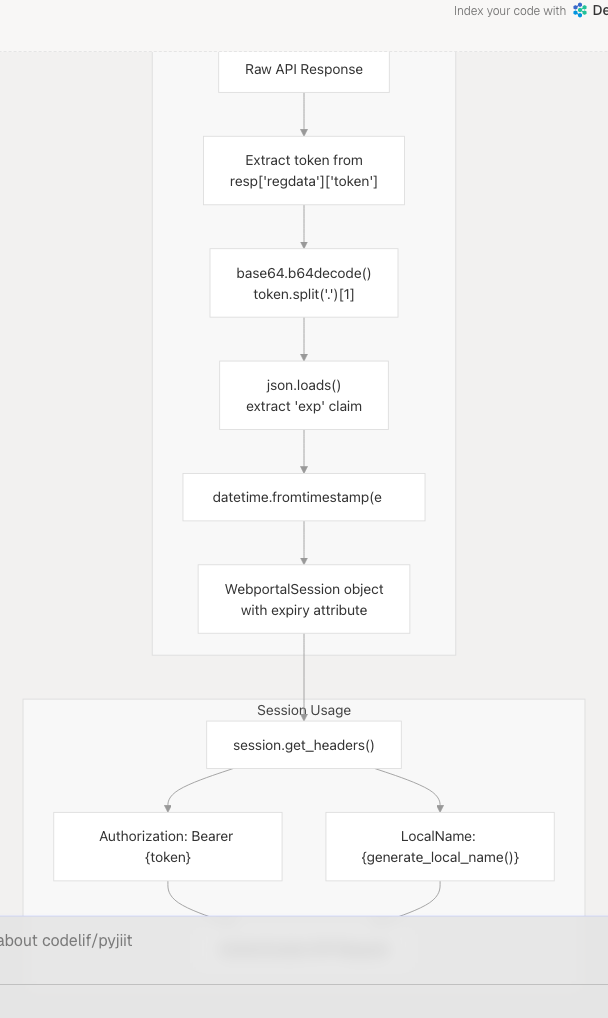The width and height of the screenshot is (608, 1018).
Task: Click the Devin logo icon in header
Action: (x=580, y=11)
